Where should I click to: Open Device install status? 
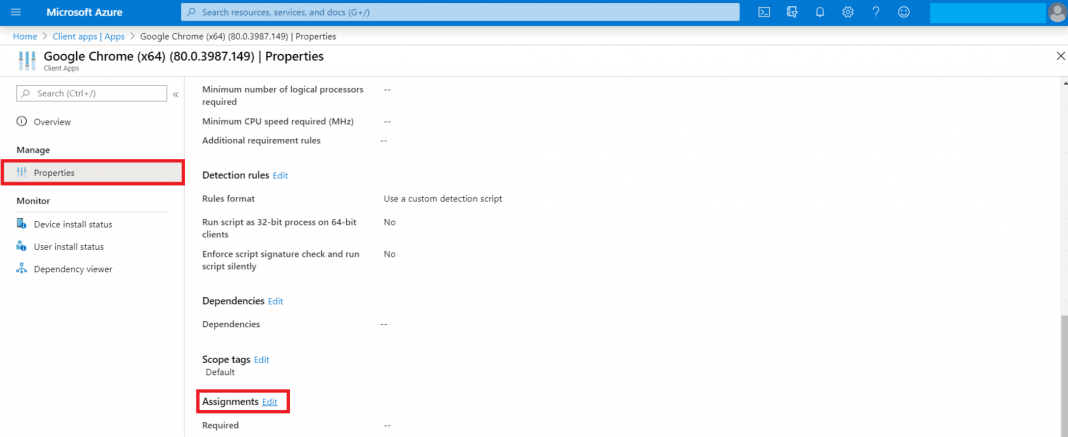pyautogui.click(x=72, y=225)
